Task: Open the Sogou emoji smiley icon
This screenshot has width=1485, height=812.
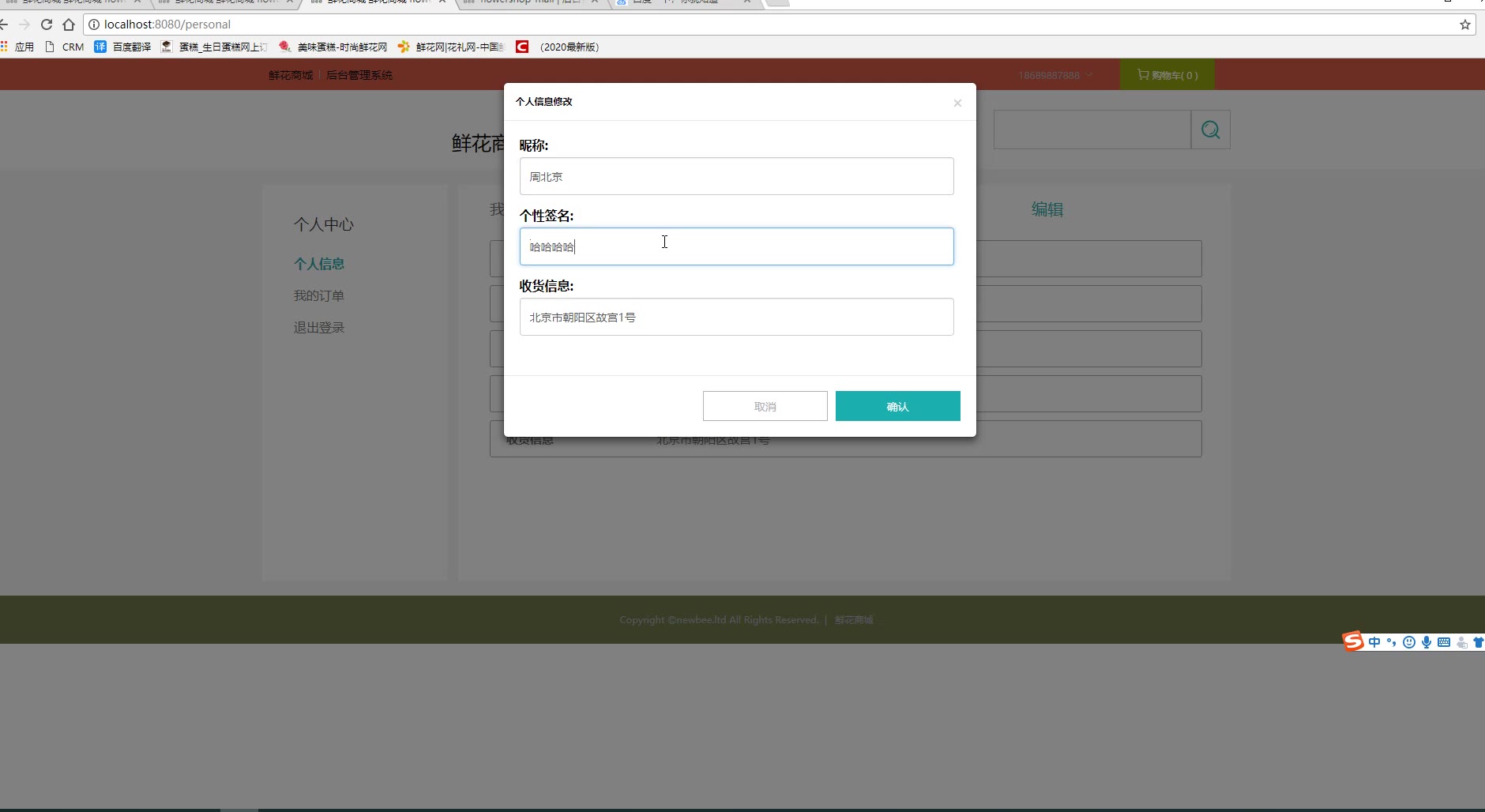Action: [x=1408, y=642]
